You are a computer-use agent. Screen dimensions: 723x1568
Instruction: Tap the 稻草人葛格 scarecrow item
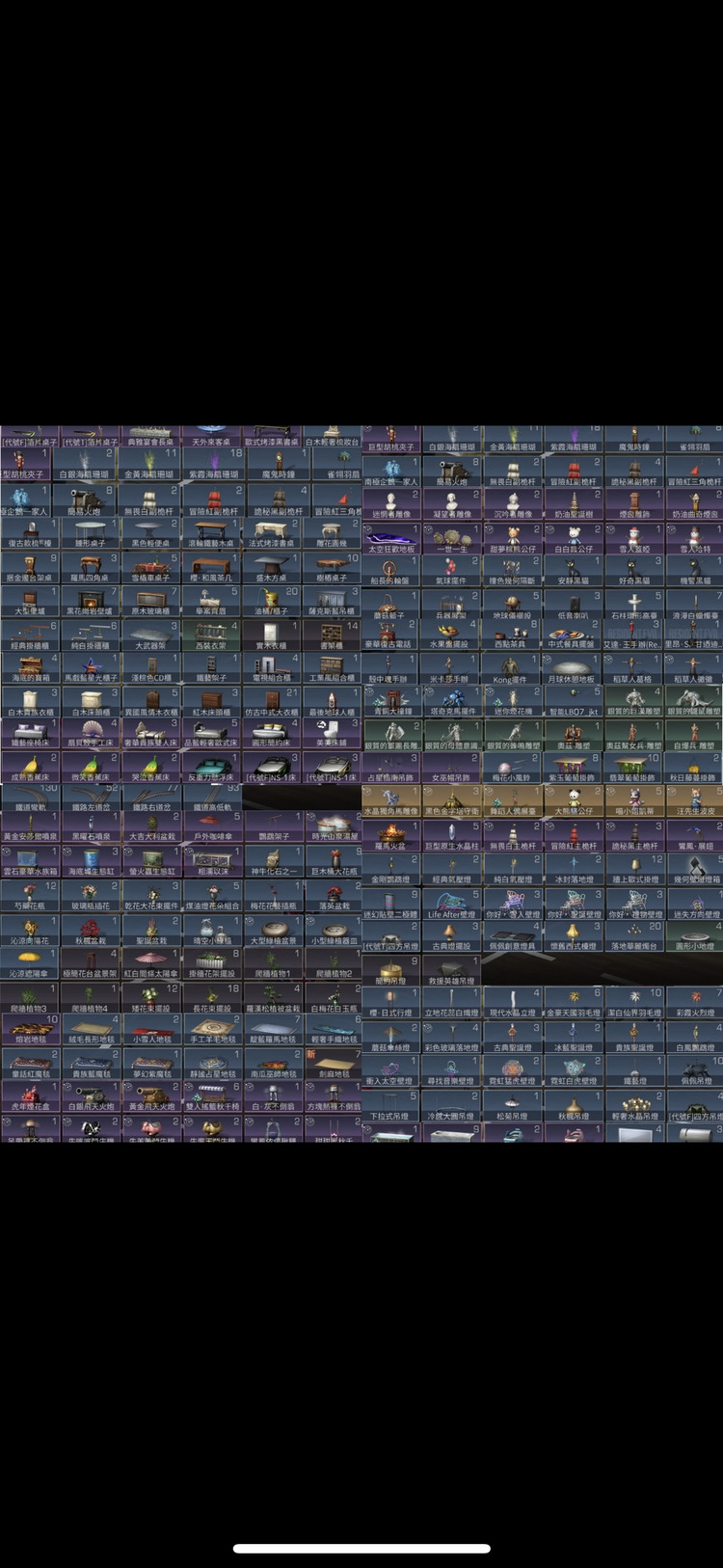coord(633,670)
